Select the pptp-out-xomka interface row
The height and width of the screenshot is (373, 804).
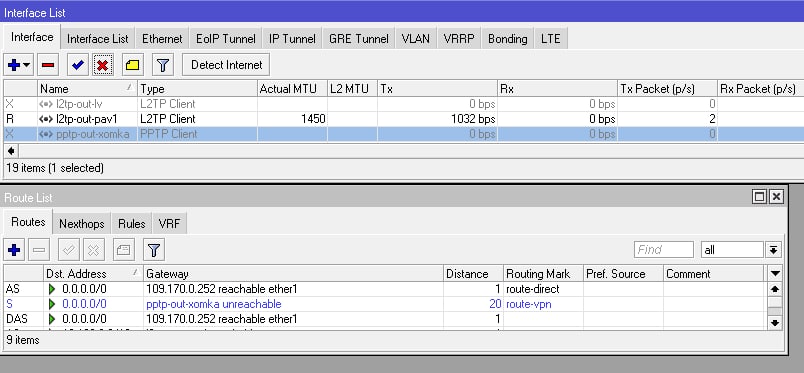pyautogui.click(x=404, y=134)
